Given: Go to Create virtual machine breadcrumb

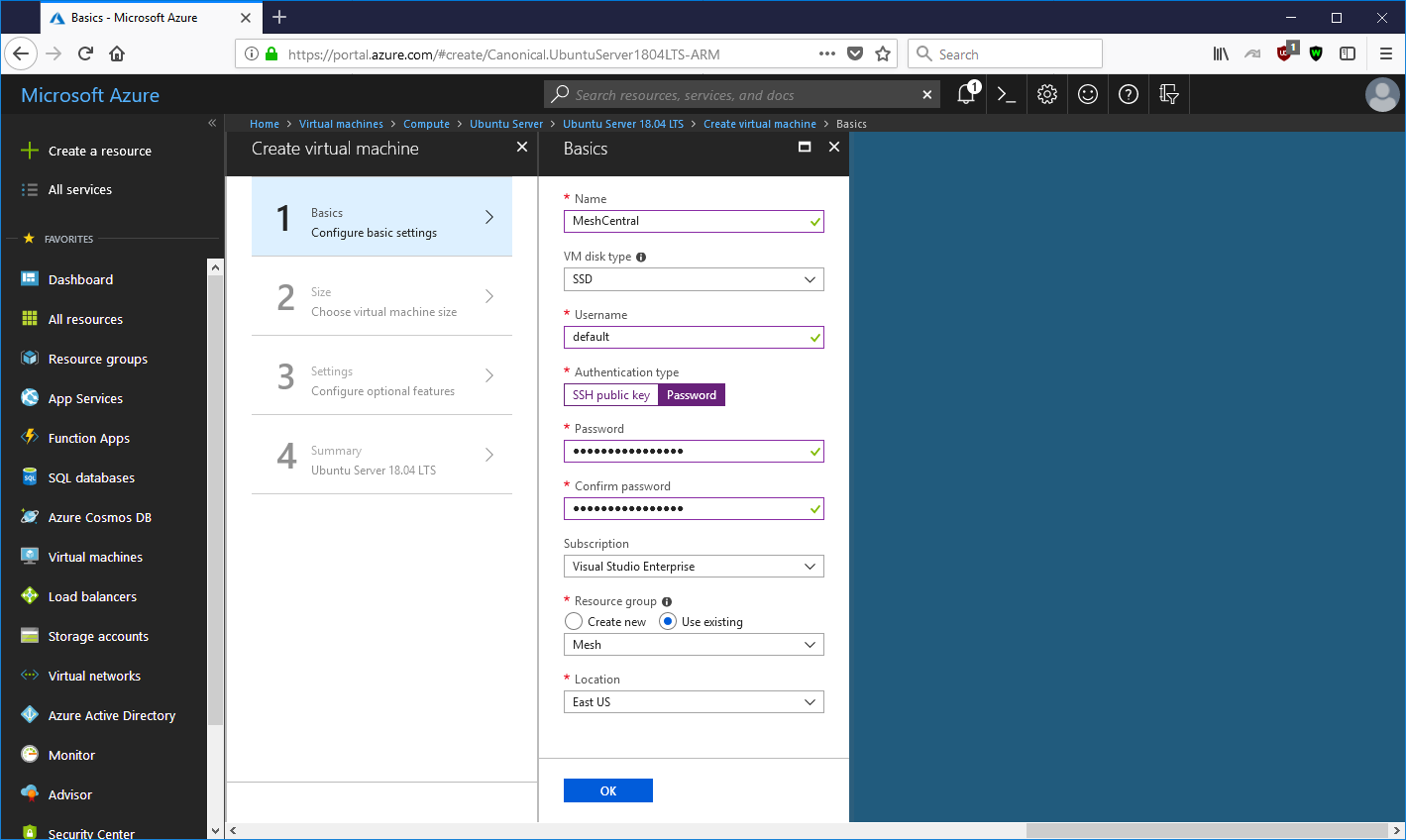Looking at the screenshot, I should 760,124.
